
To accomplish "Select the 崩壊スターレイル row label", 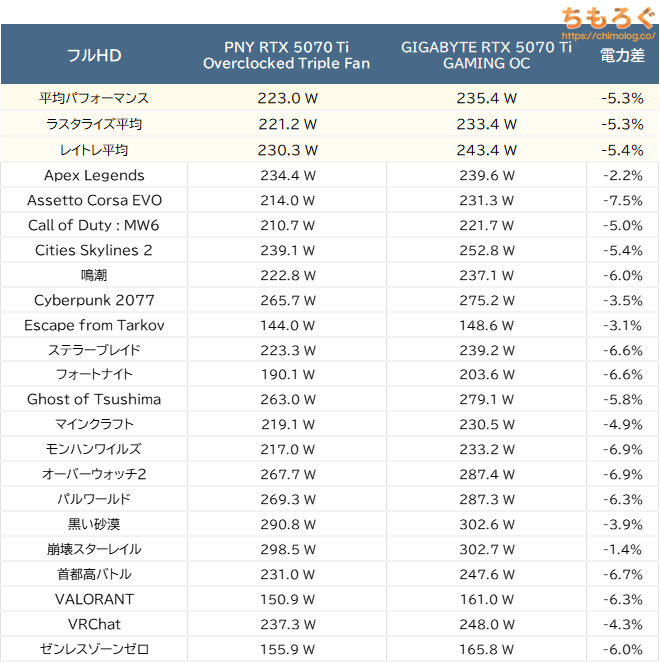I will tap(94, 548).
